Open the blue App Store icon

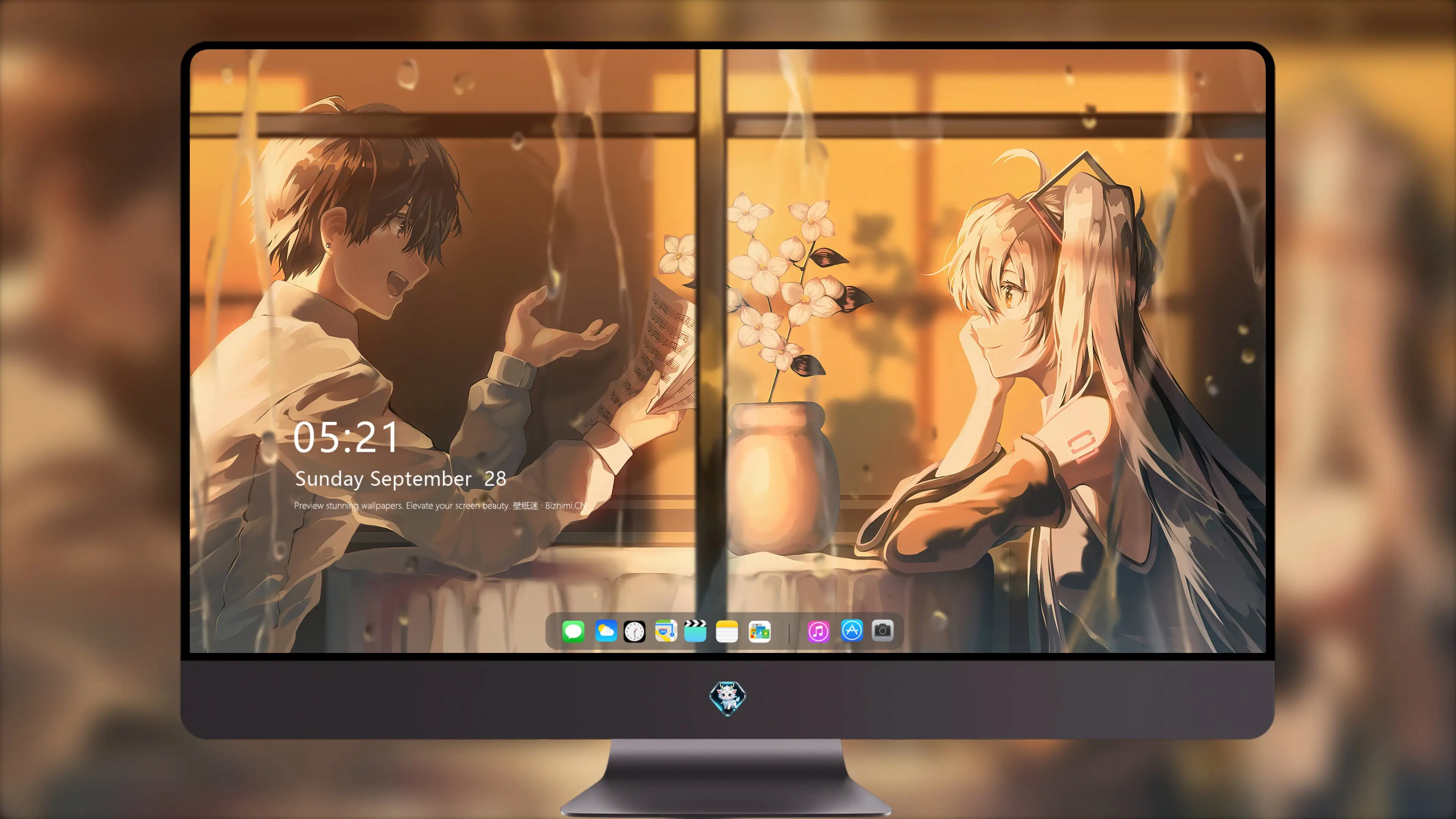(x=852, y=630)
